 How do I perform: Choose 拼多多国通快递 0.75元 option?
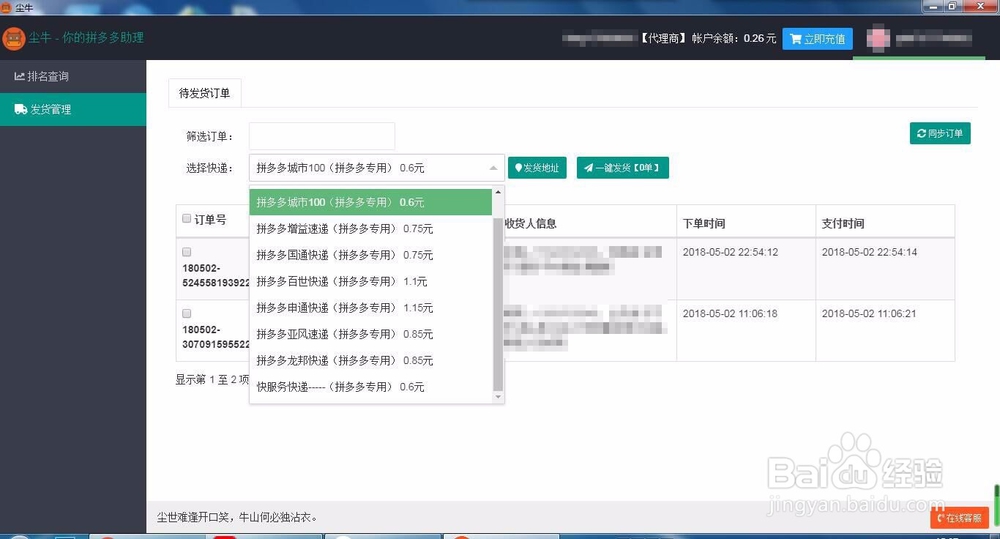(x=371, y=255)
